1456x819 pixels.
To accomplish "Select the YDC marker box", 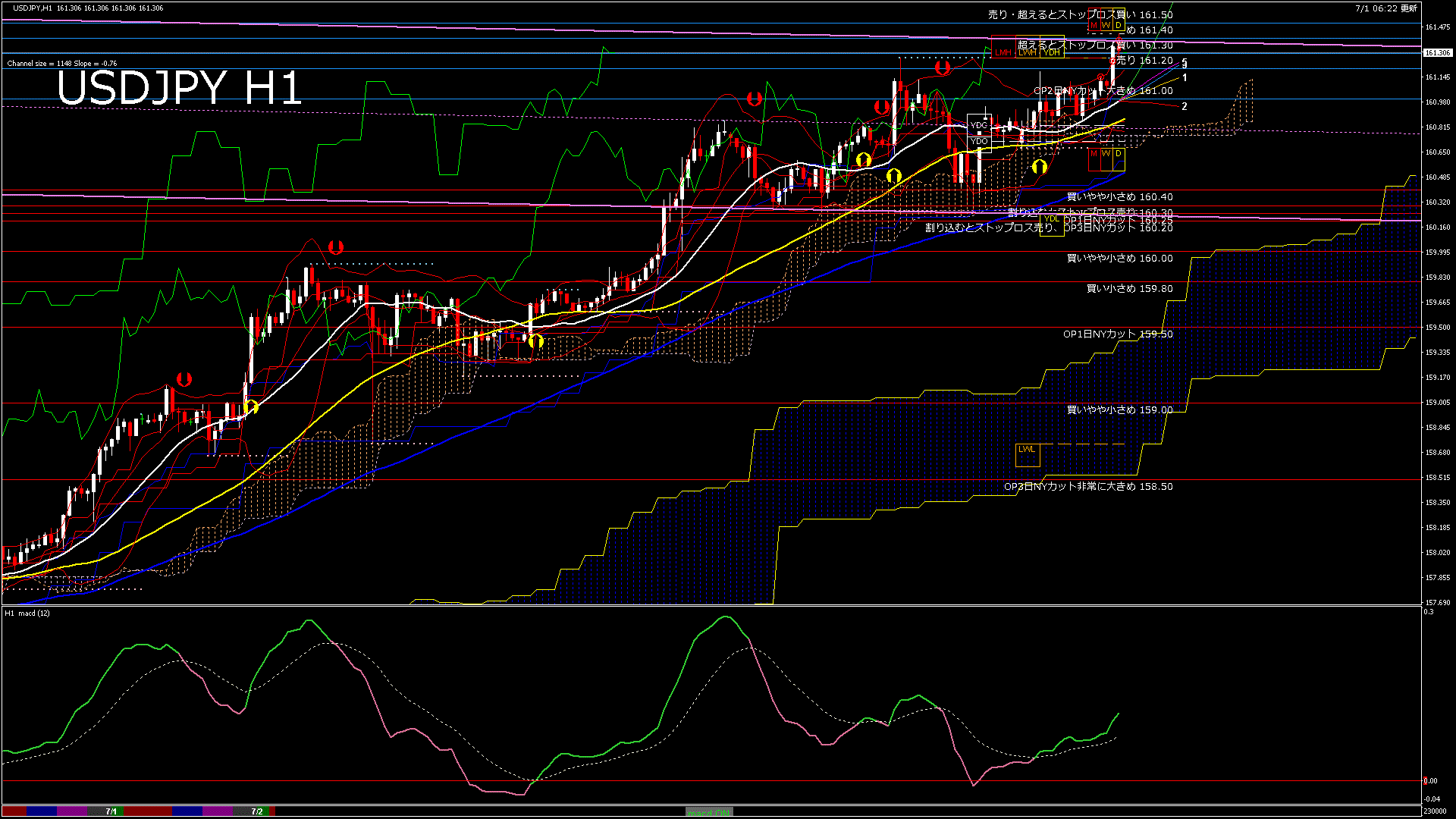I will point(979,125).
